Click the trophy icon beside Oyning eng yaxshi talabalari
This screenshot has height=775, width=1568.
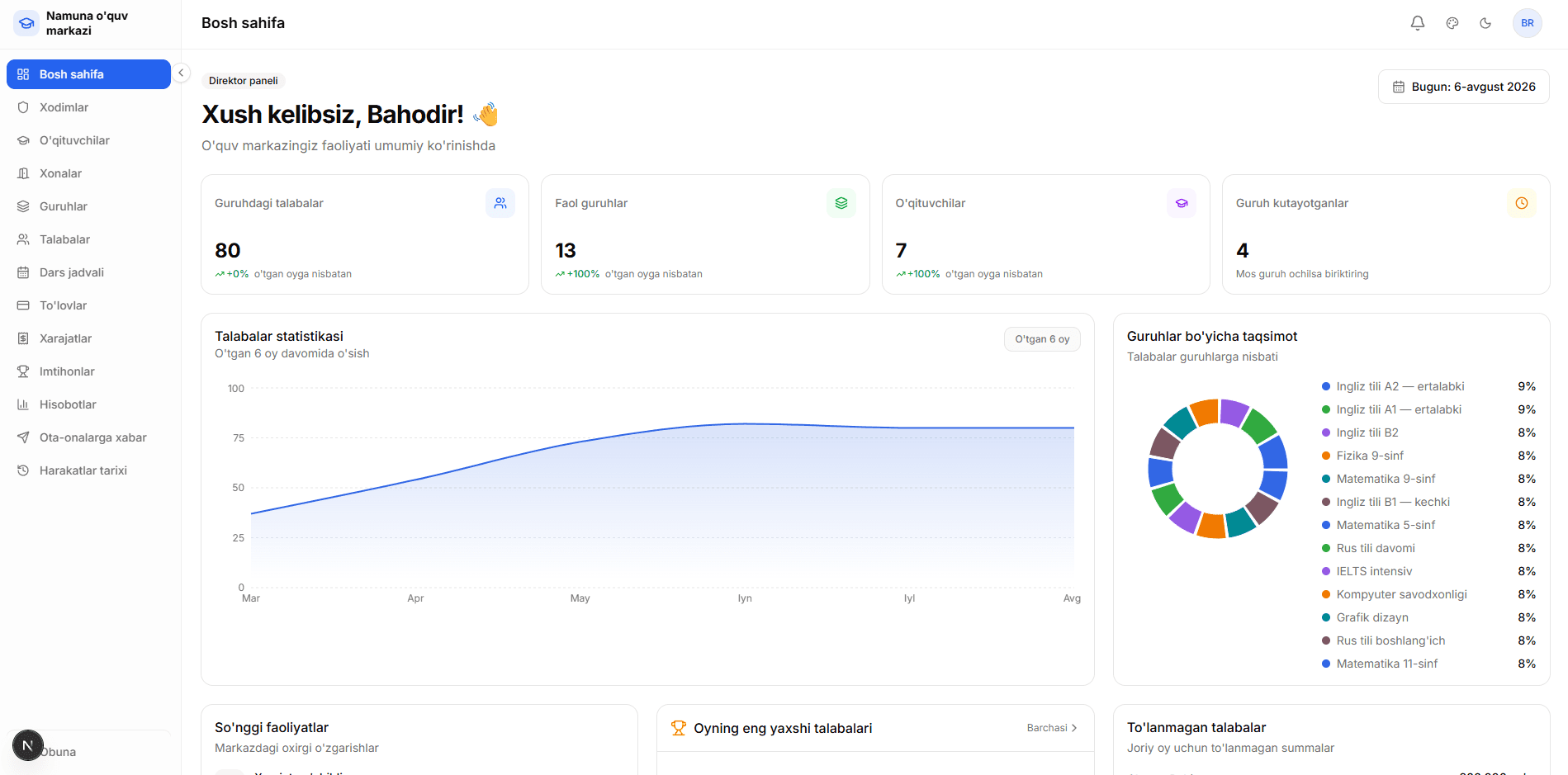pos(679,728)
